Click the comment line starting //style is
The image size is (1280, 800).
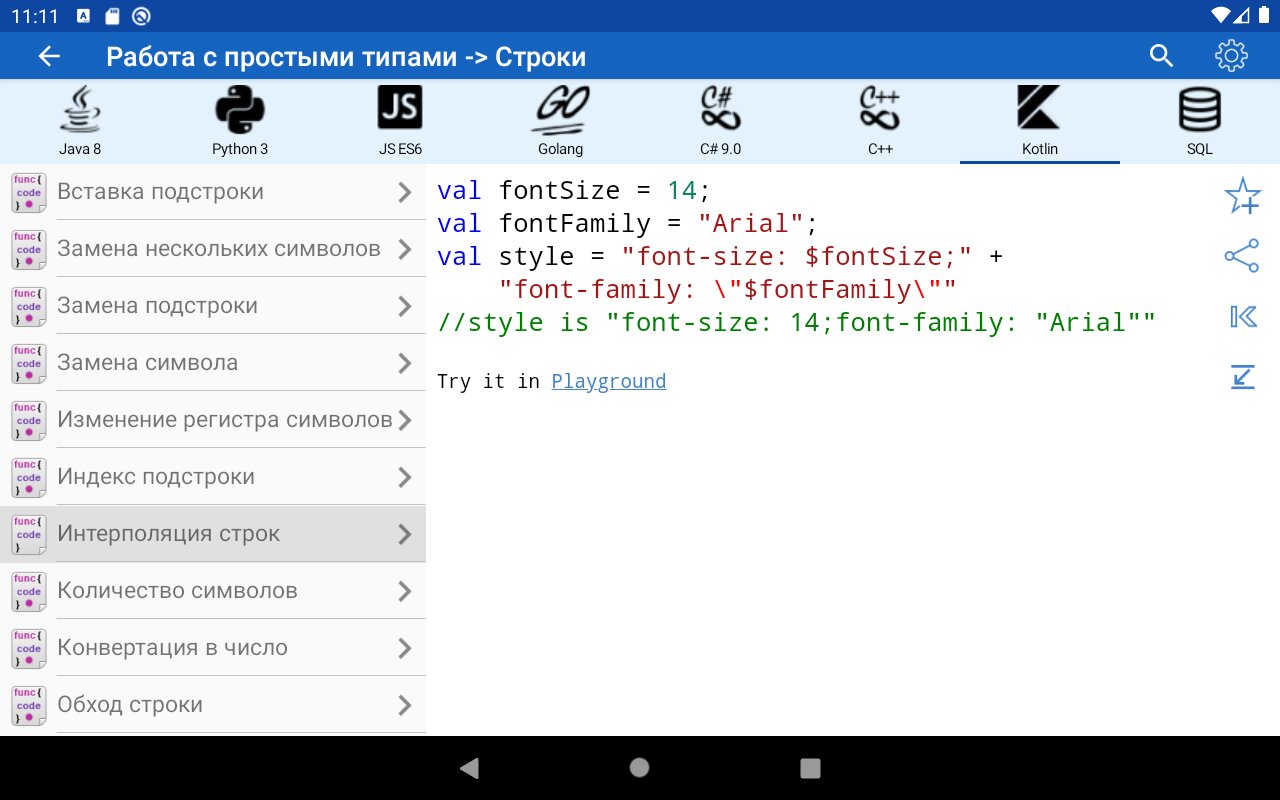click(797, 322)
